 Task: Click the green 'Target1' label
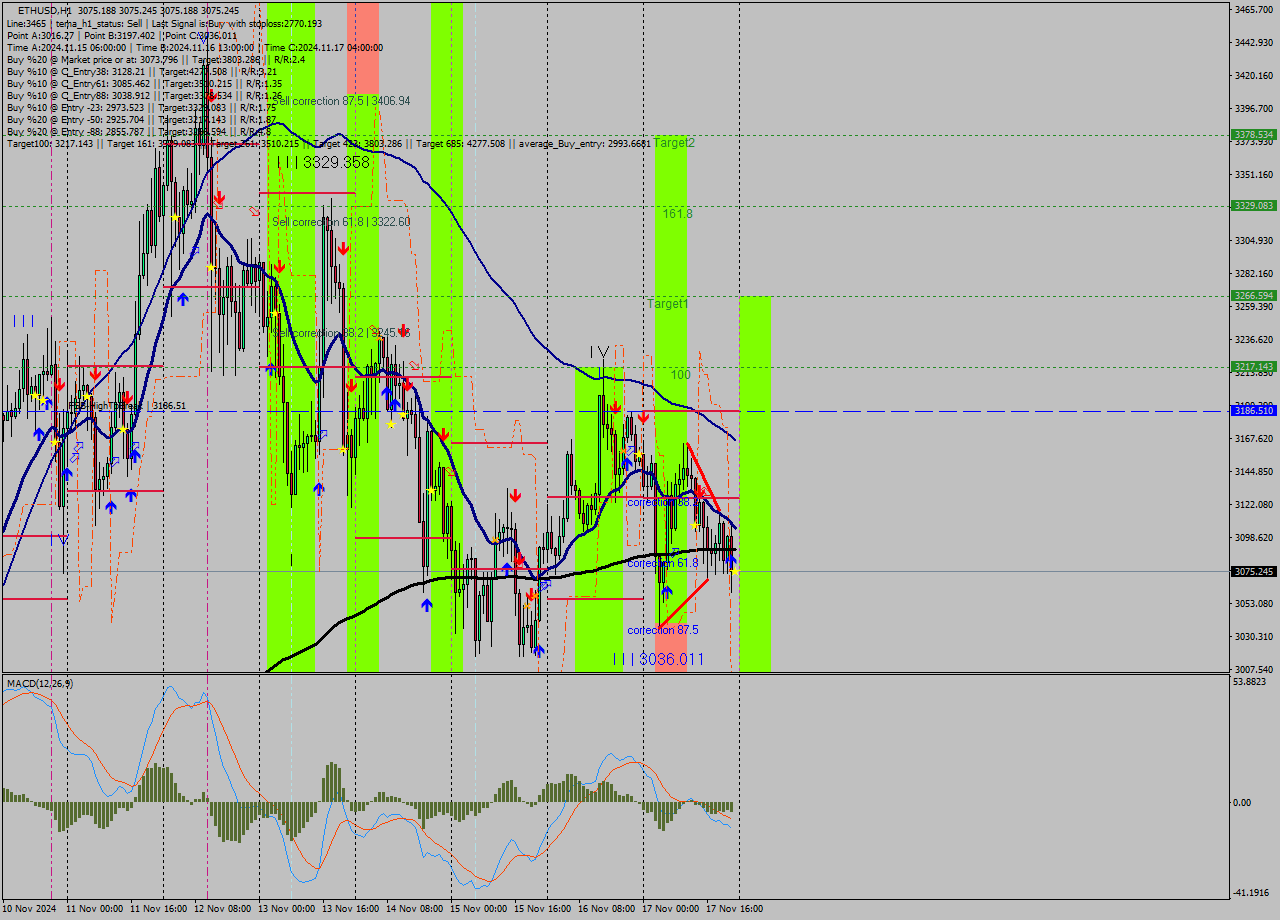pos(667,303)
